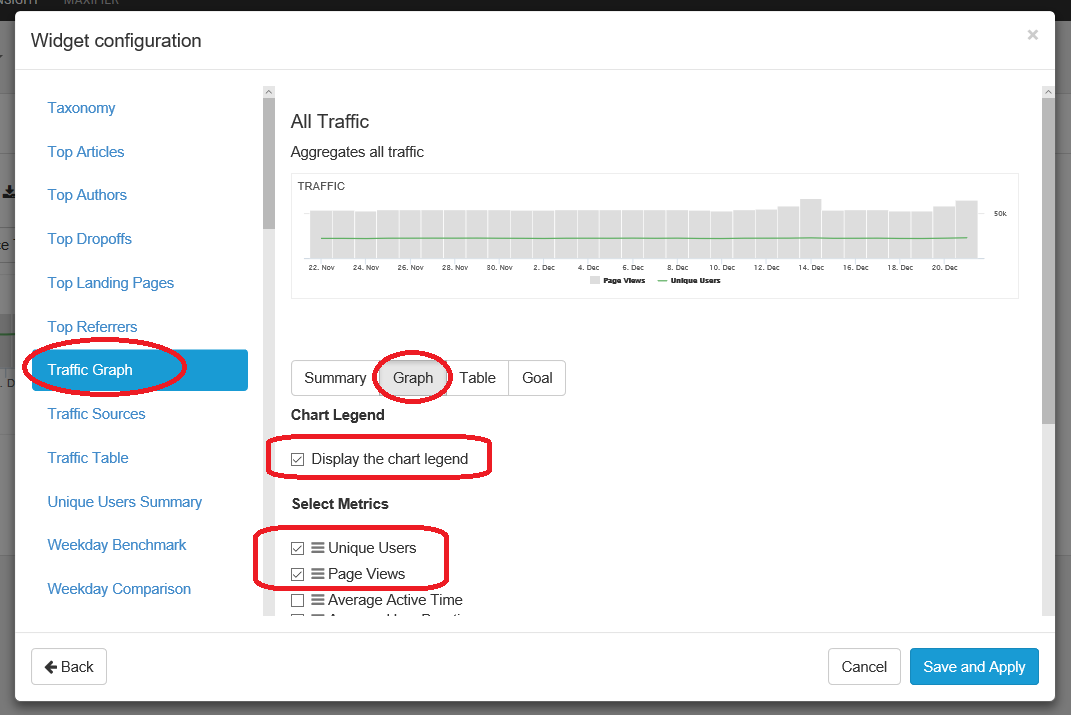Select the Graph tab

tap(415, 380)
